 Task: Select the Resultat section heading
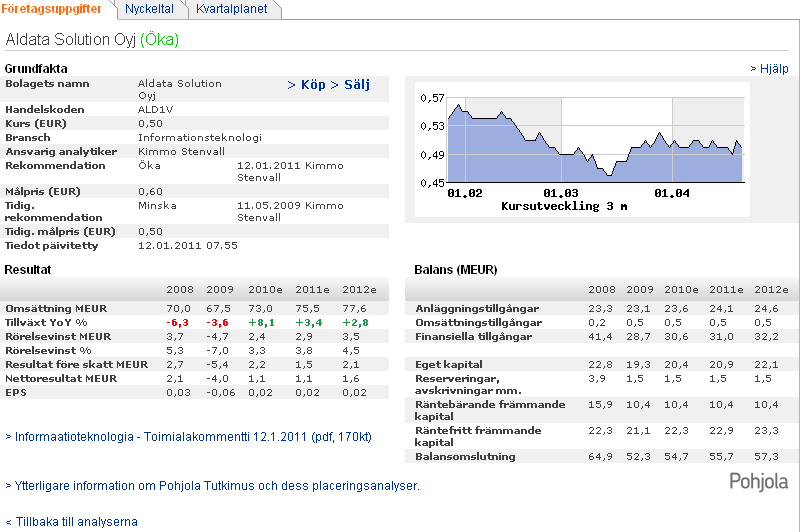[x=27, y=269]
